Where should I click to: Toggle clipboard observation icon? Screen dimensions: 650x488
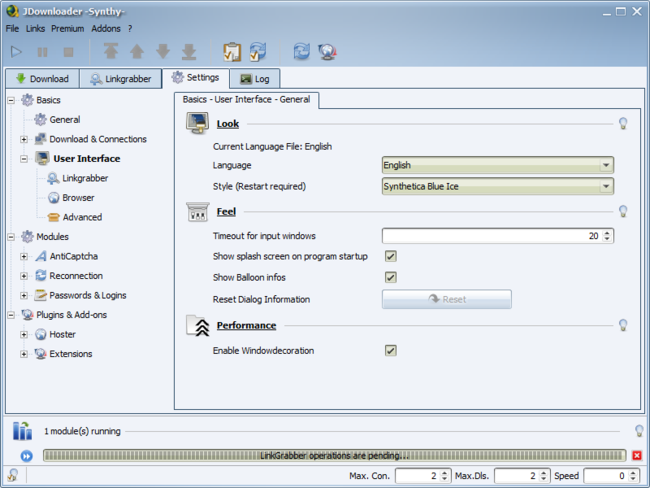pos(232,52)
